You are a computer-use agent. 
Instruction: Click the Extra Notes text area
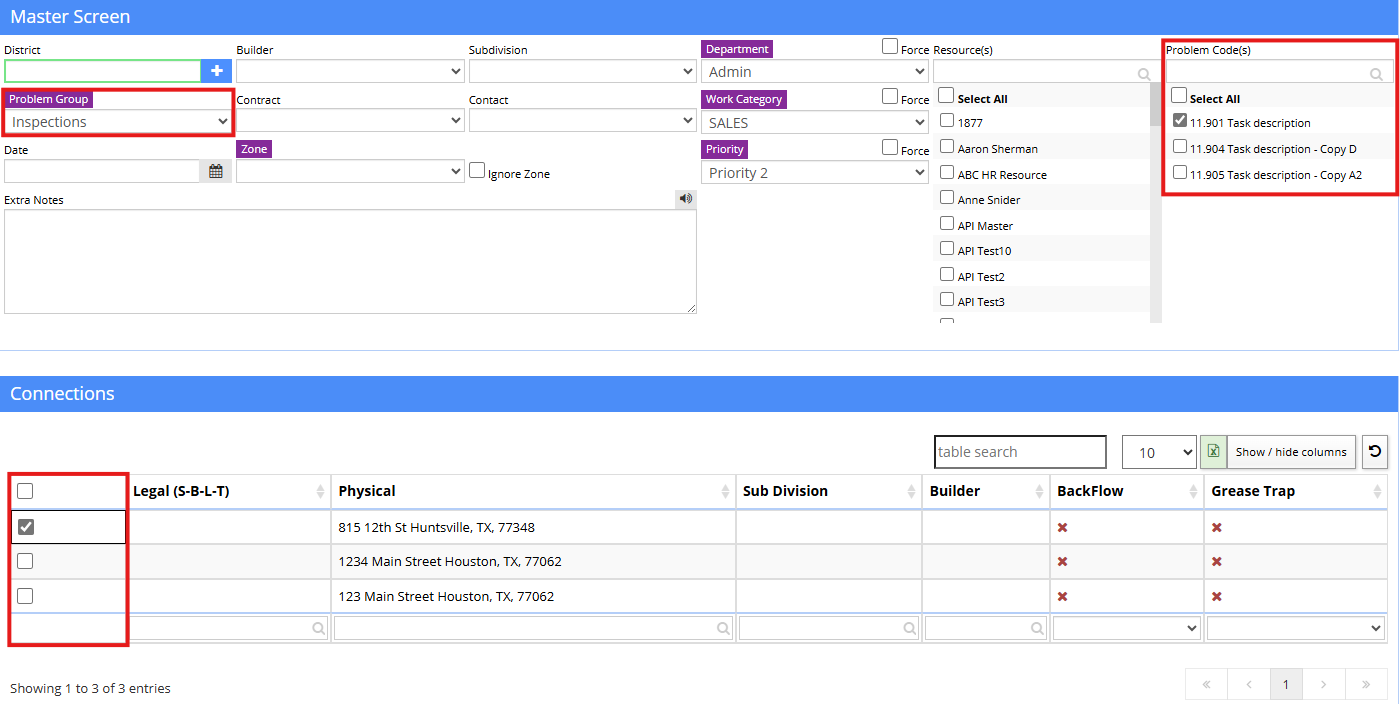point(350,261)
